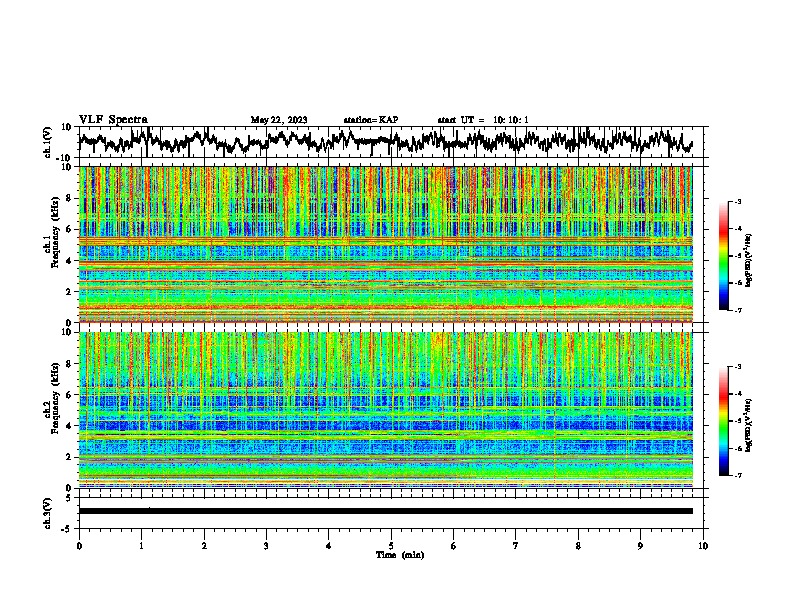Click the "6" kHz tick of ch.1 frequency axis
This screenshot has width=792, height=612.
[x=71, y=229]
